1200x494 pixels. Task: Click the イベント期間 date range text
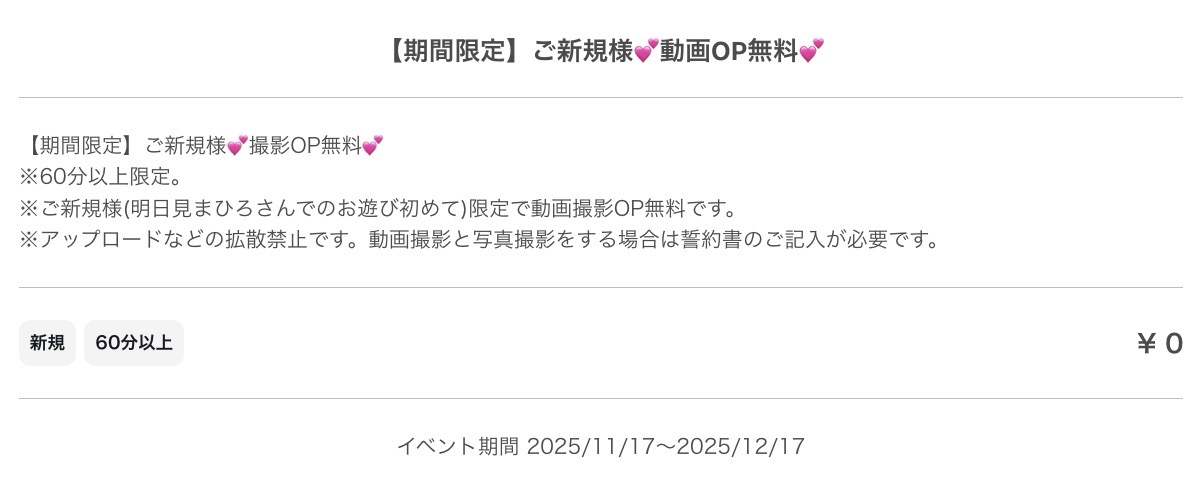(601, 446)
